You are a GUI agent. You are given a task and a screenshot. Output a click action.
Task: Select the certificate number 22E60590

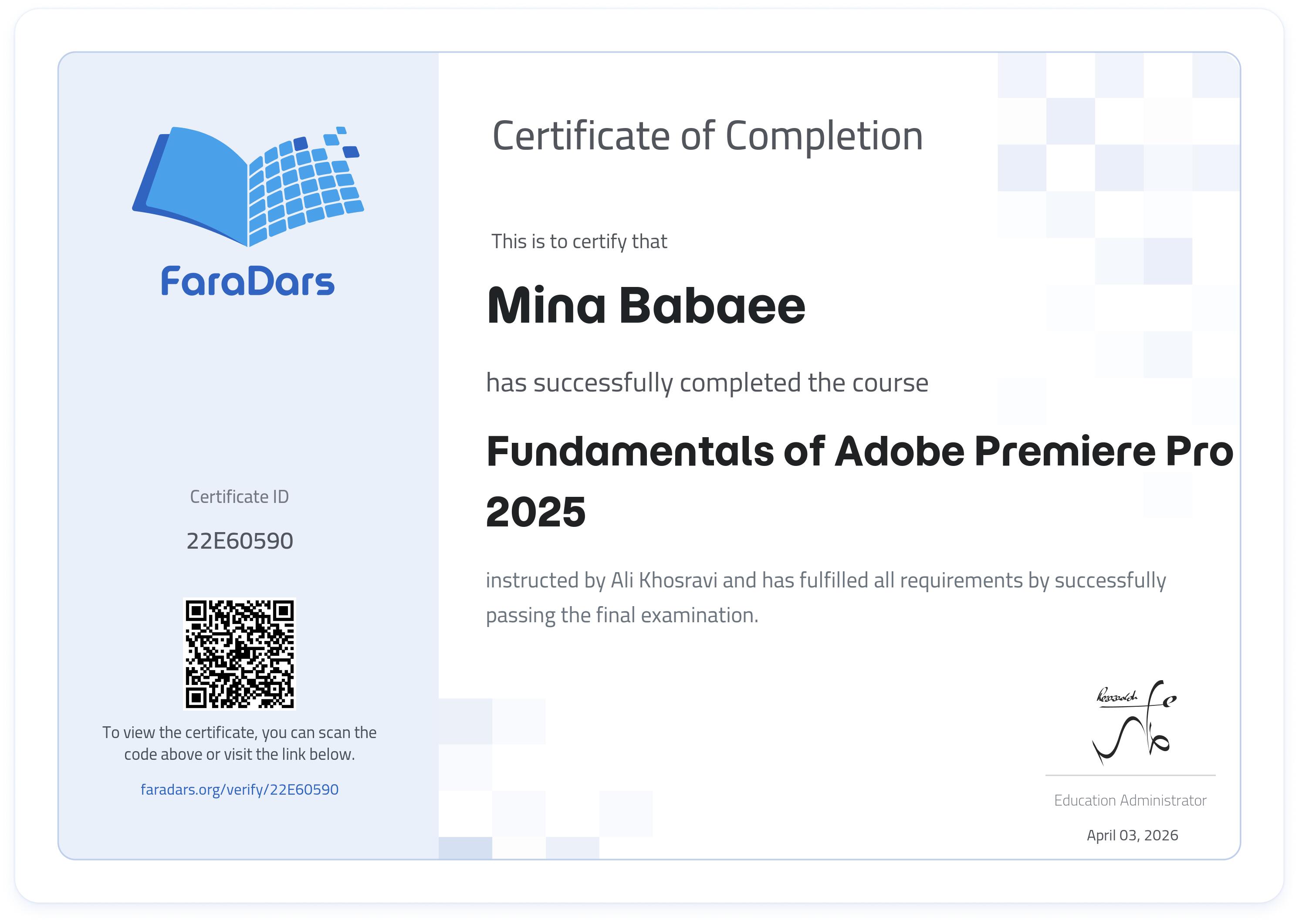click(240, 540)
